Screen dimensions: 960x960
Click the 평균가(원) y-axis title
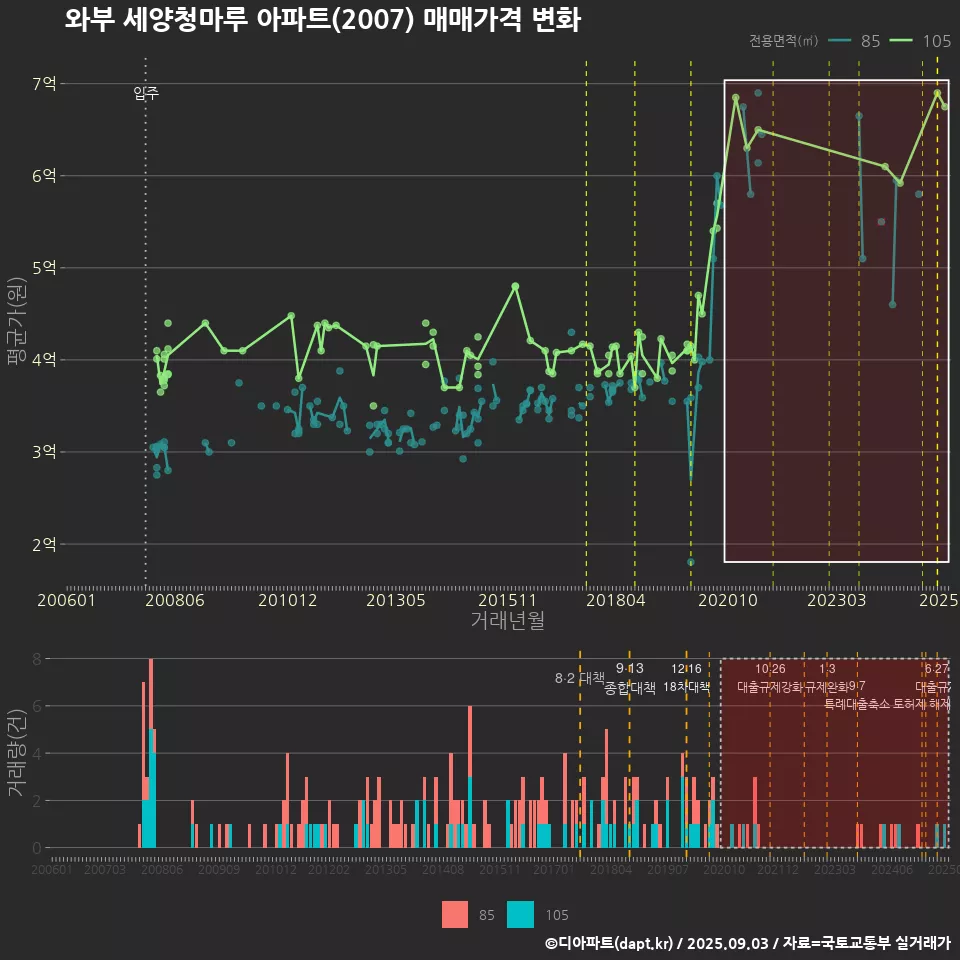[16, 320]
